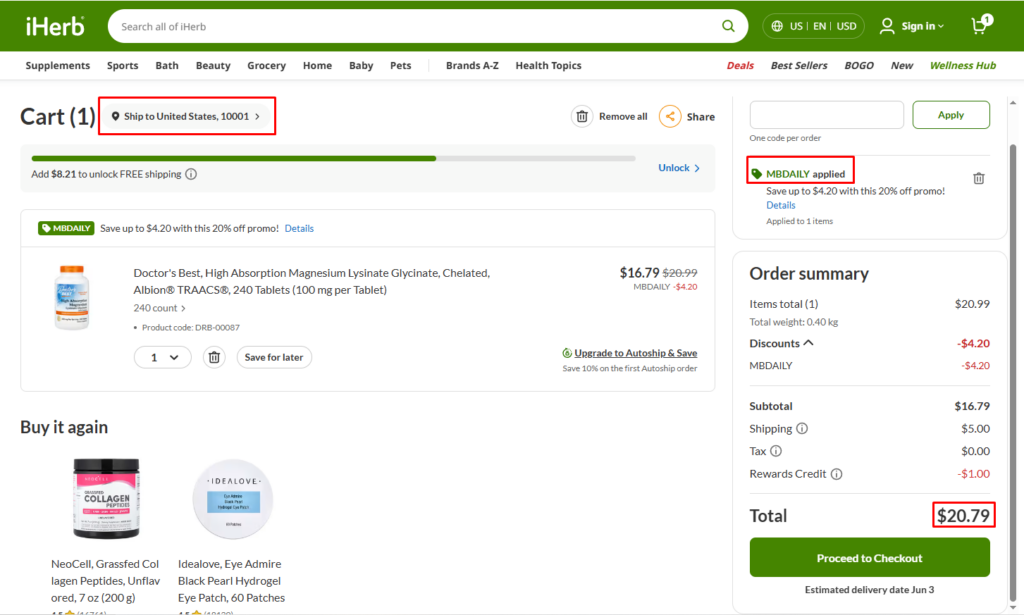Click the Remove all label

pyautogui.click(x=623, y=116)
